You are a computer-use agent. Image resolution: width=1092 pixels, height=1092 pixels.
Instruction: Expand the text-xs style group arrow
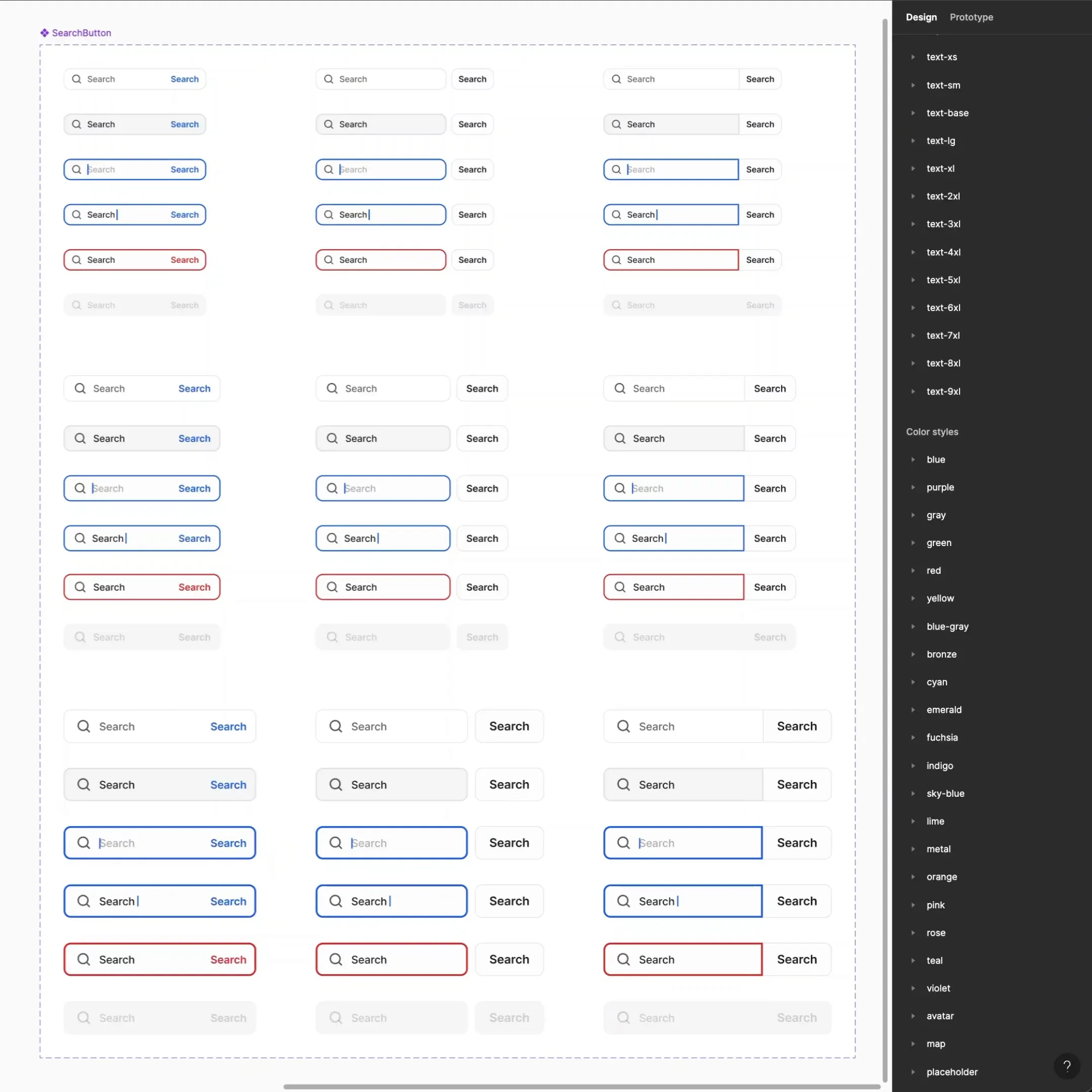coord(913,57)
